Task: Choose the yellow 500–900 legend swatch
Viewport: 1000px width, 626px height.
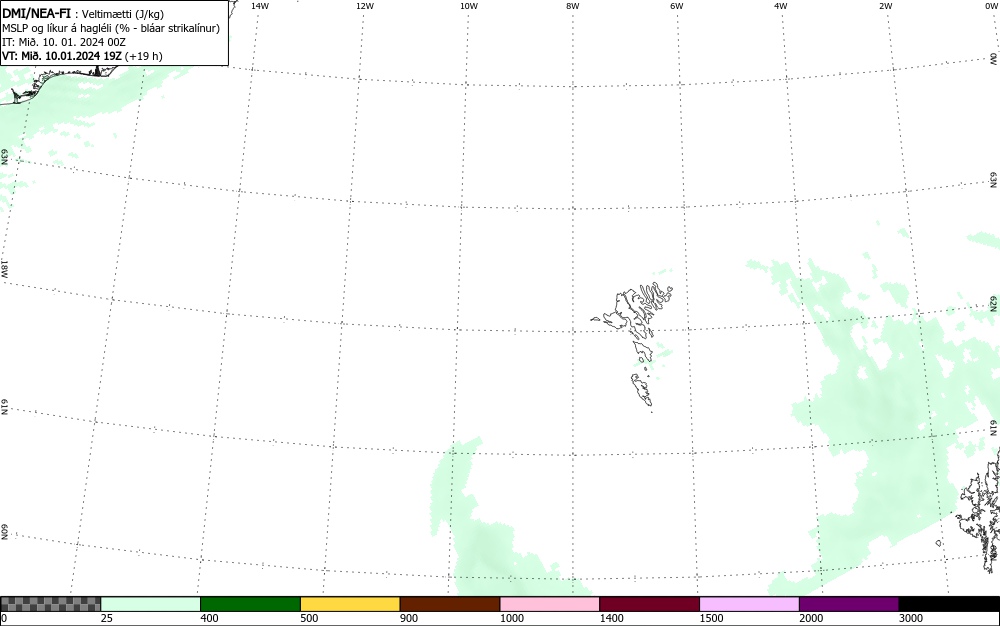Action: tap(350, 604)
